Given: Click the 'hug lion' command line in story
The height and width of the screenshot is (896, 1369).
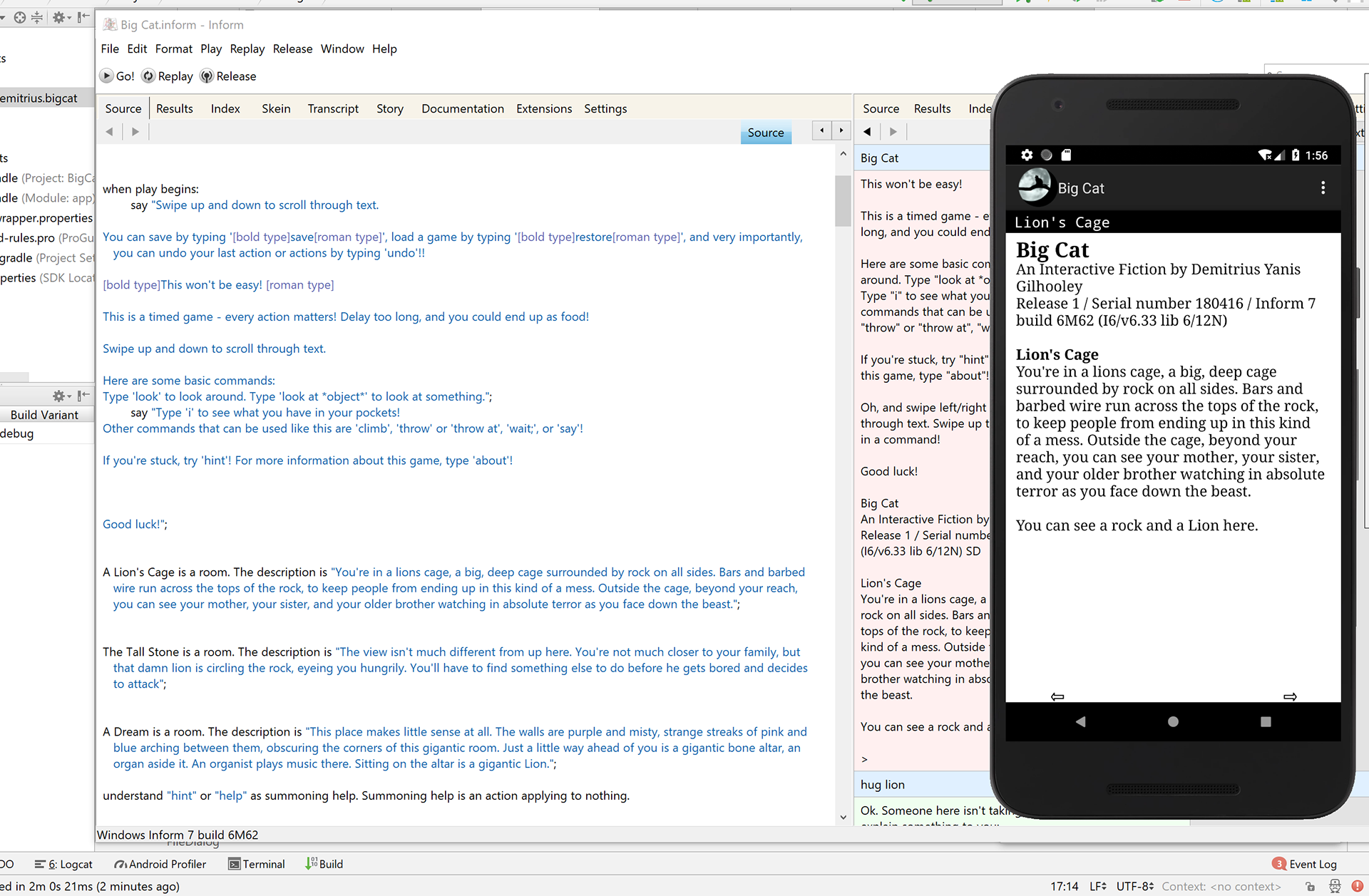Looking at the screenshot, I should 883,784.
